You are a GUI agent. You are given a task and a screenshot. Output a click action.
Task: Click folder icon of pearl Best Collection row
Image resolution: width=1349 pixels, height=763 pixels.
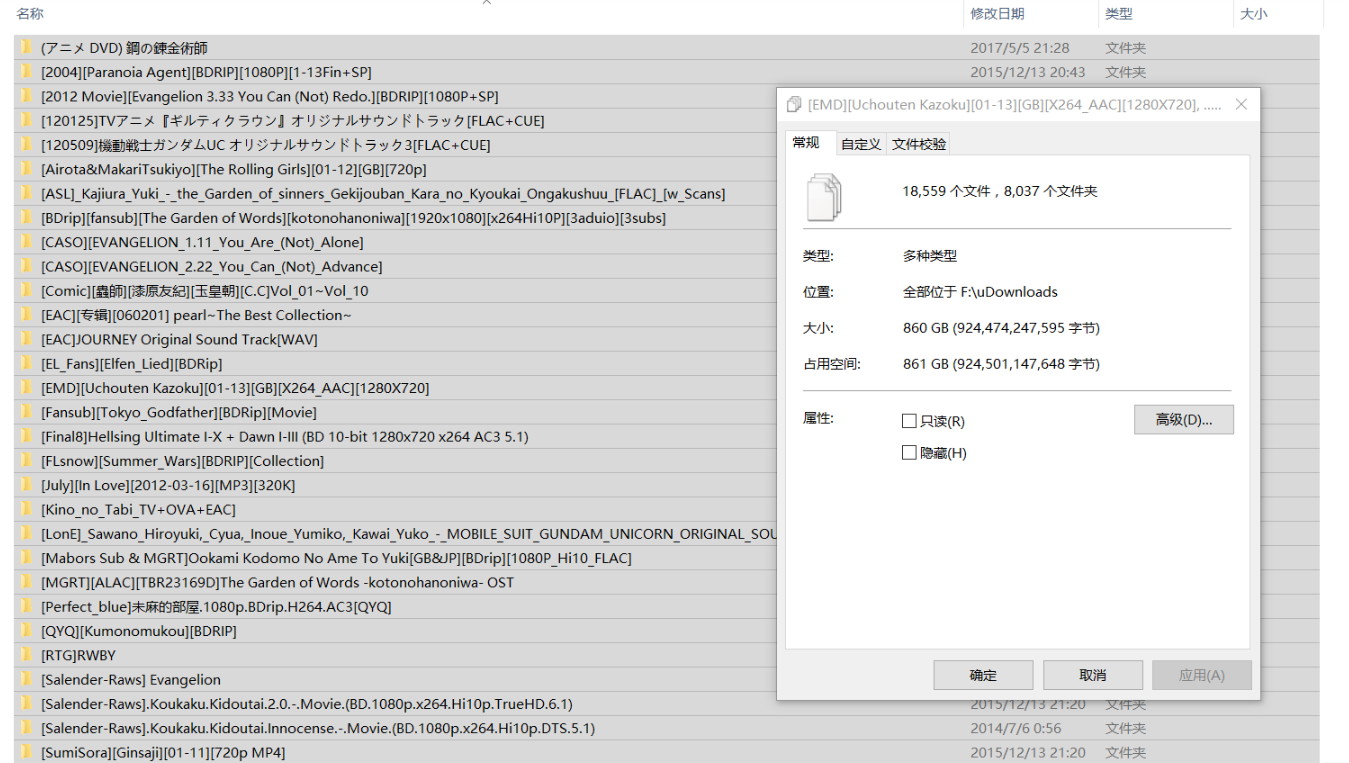pos(27,315)
